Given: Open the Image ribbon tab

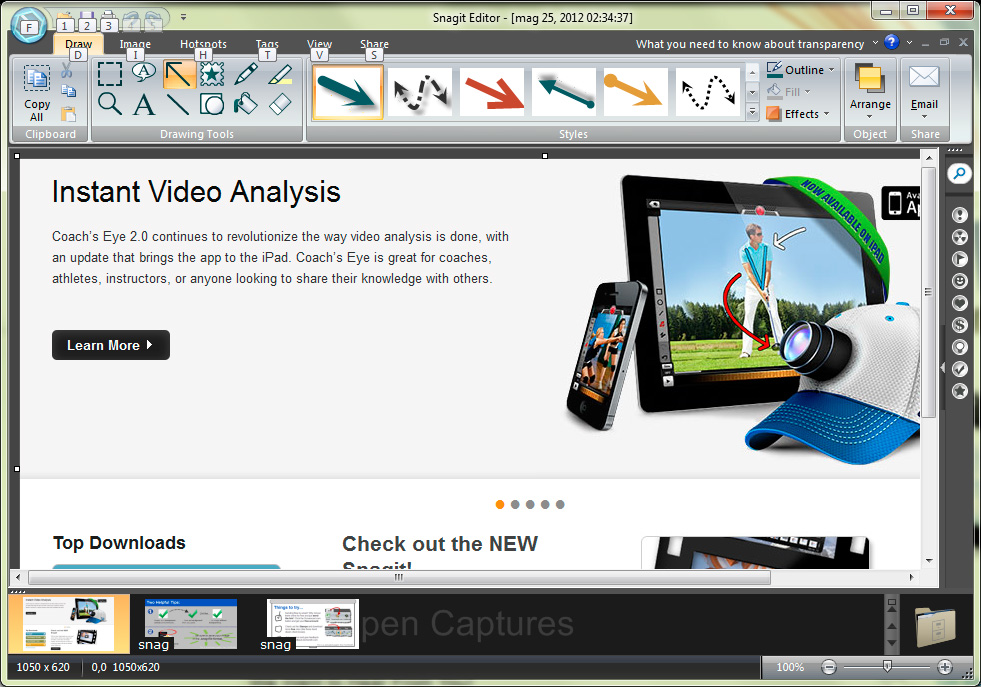Looking at the screenshot, I should (135, 44).
